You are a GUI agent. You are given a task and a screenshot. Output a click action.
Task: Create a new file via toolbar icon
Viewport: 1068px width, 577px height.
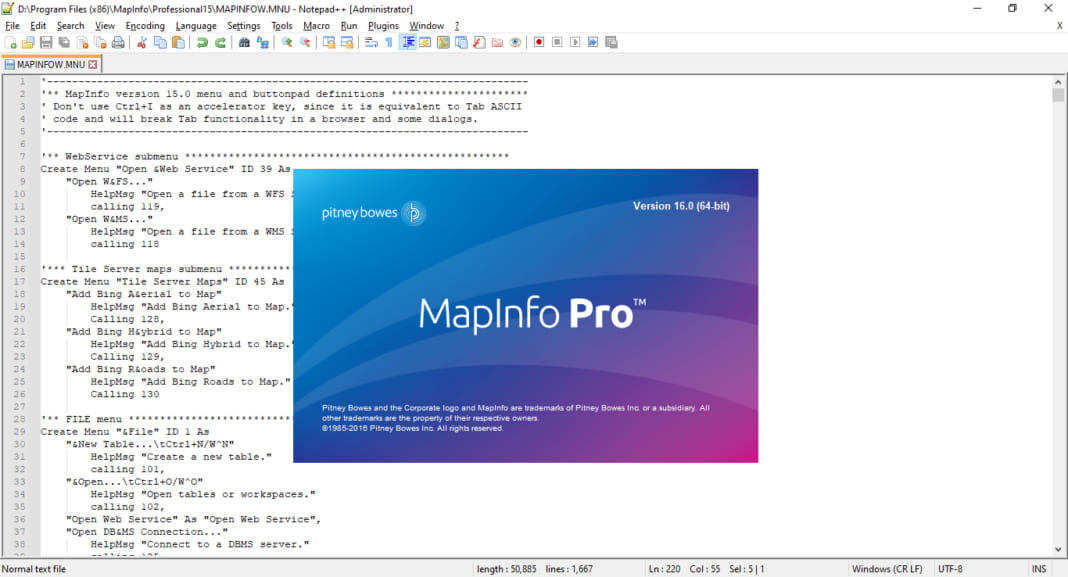pyautogui.click(x=10, y=42)
